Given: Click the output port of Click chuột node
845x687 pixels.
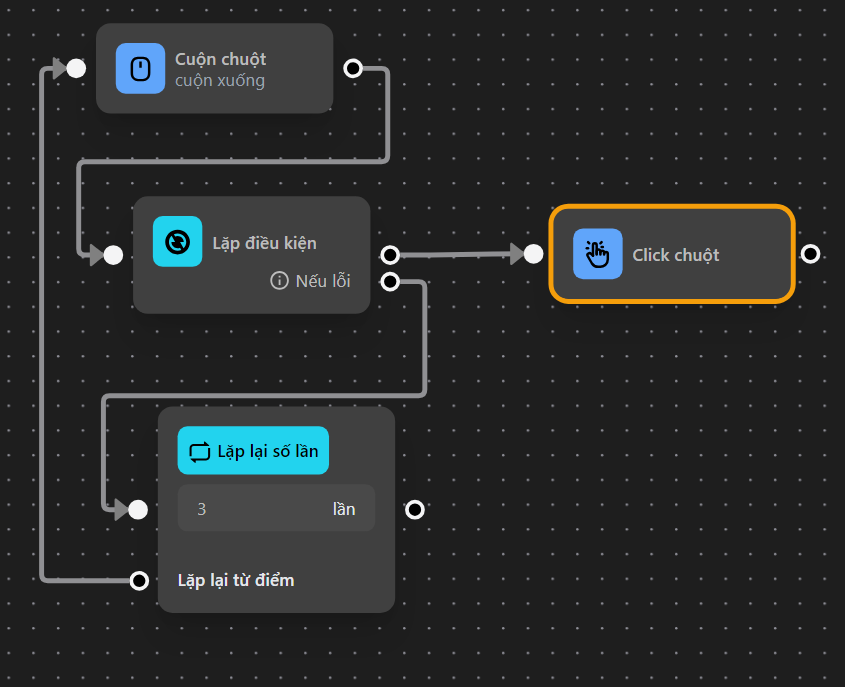Looking at the screenshot, I should 810,254.
